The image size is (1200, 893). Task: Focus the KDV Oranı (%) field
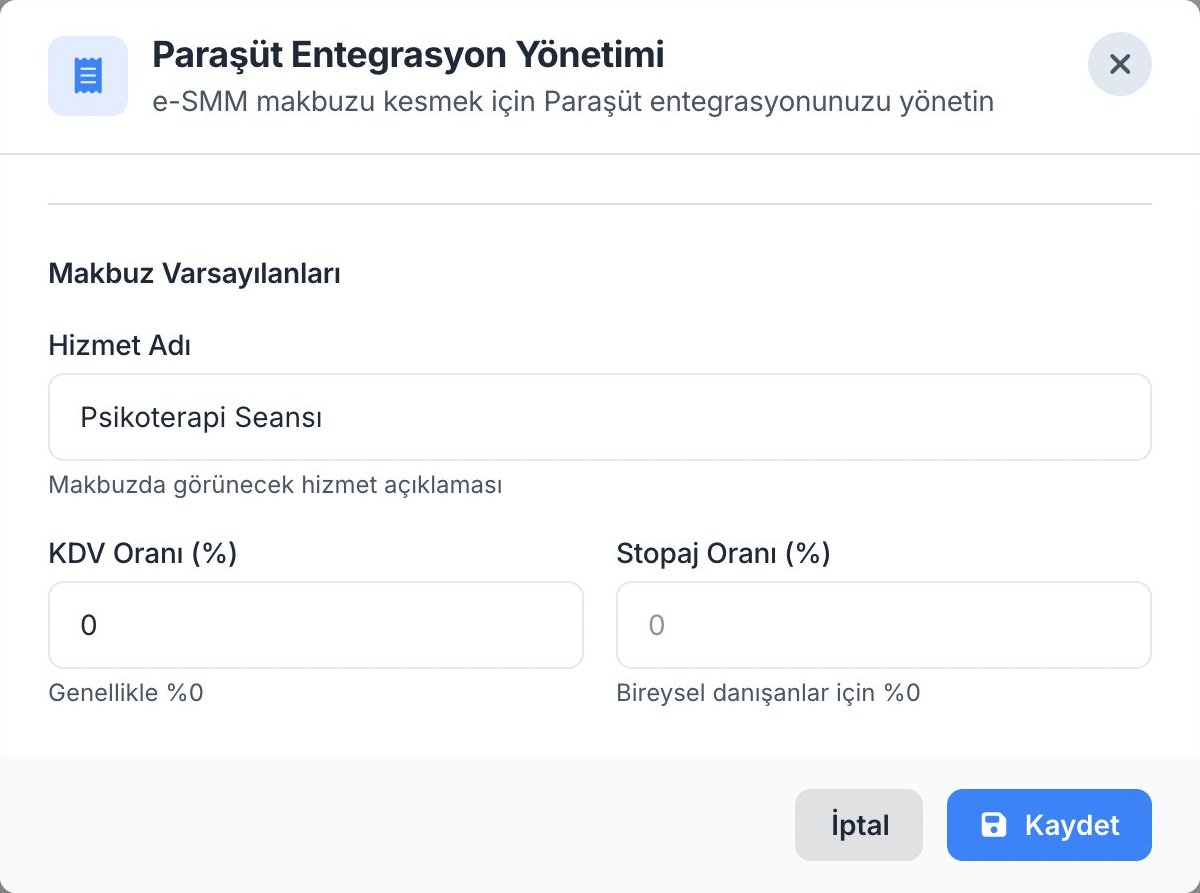[x=316, y=625]
